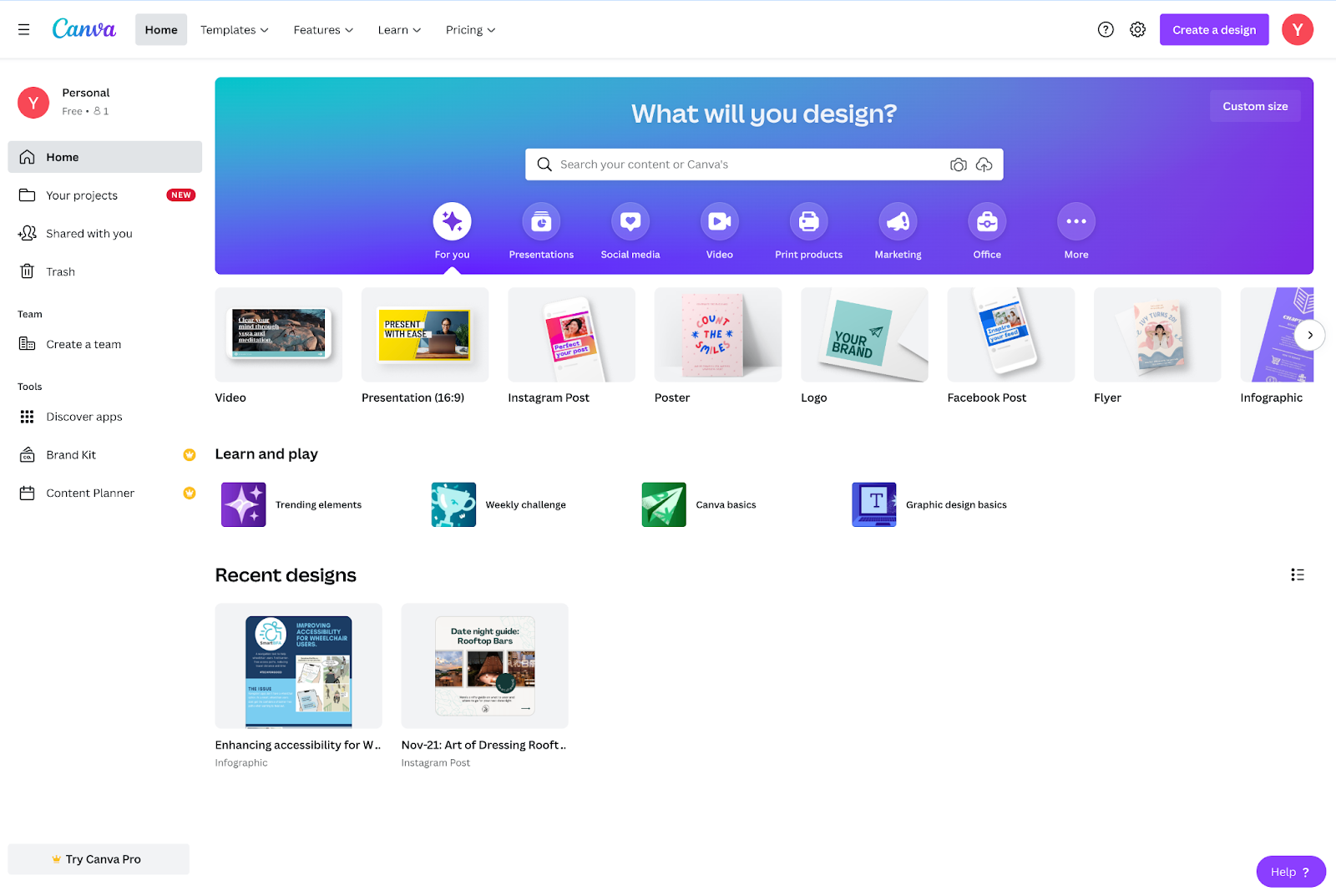Viewport: 1336px width, 896px height.
Task: Choose the Poster design thumbnail
Action: [x=718, y=335]
